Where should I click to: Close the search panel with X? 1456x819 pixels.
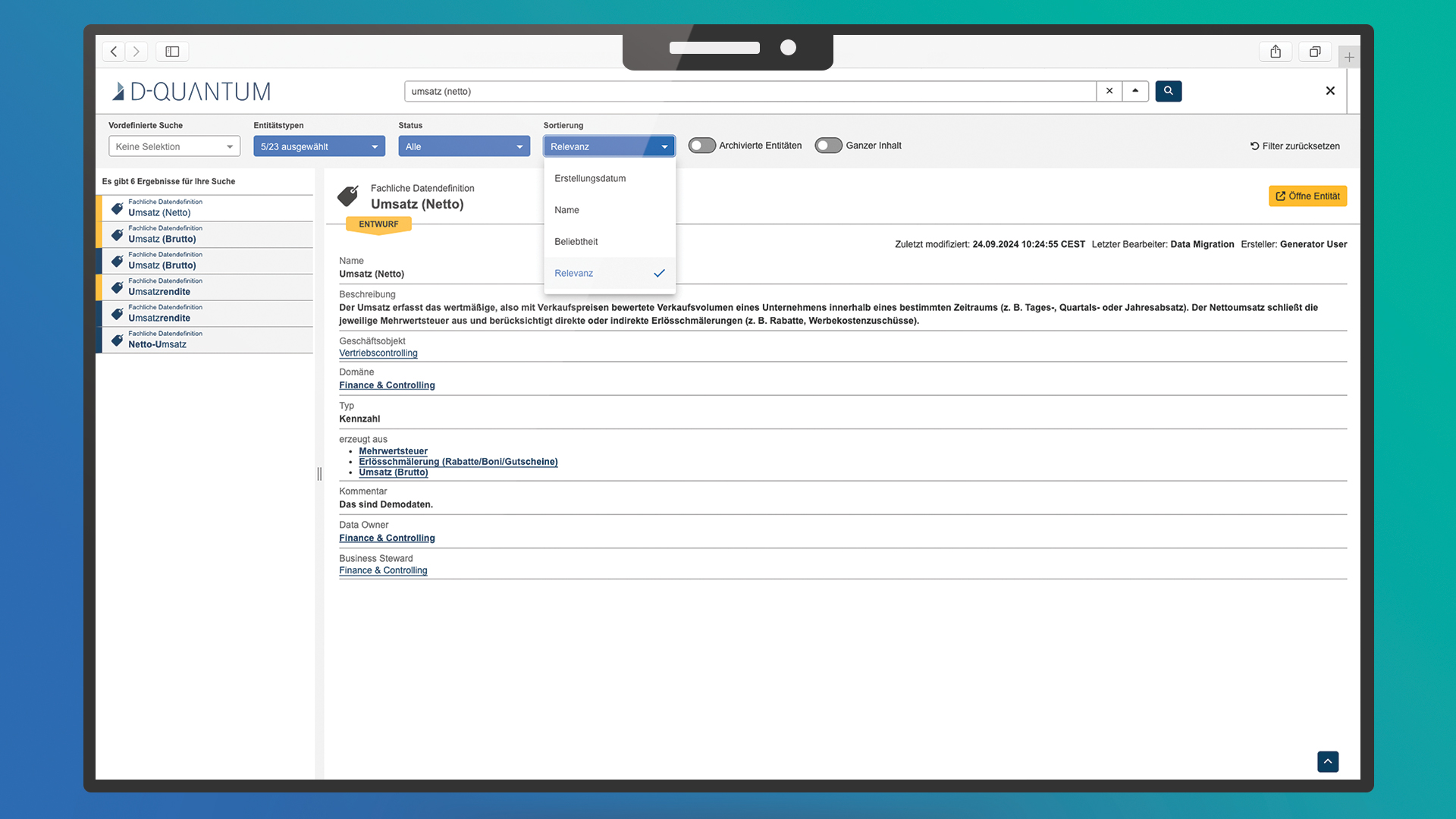pos(1330,91)
